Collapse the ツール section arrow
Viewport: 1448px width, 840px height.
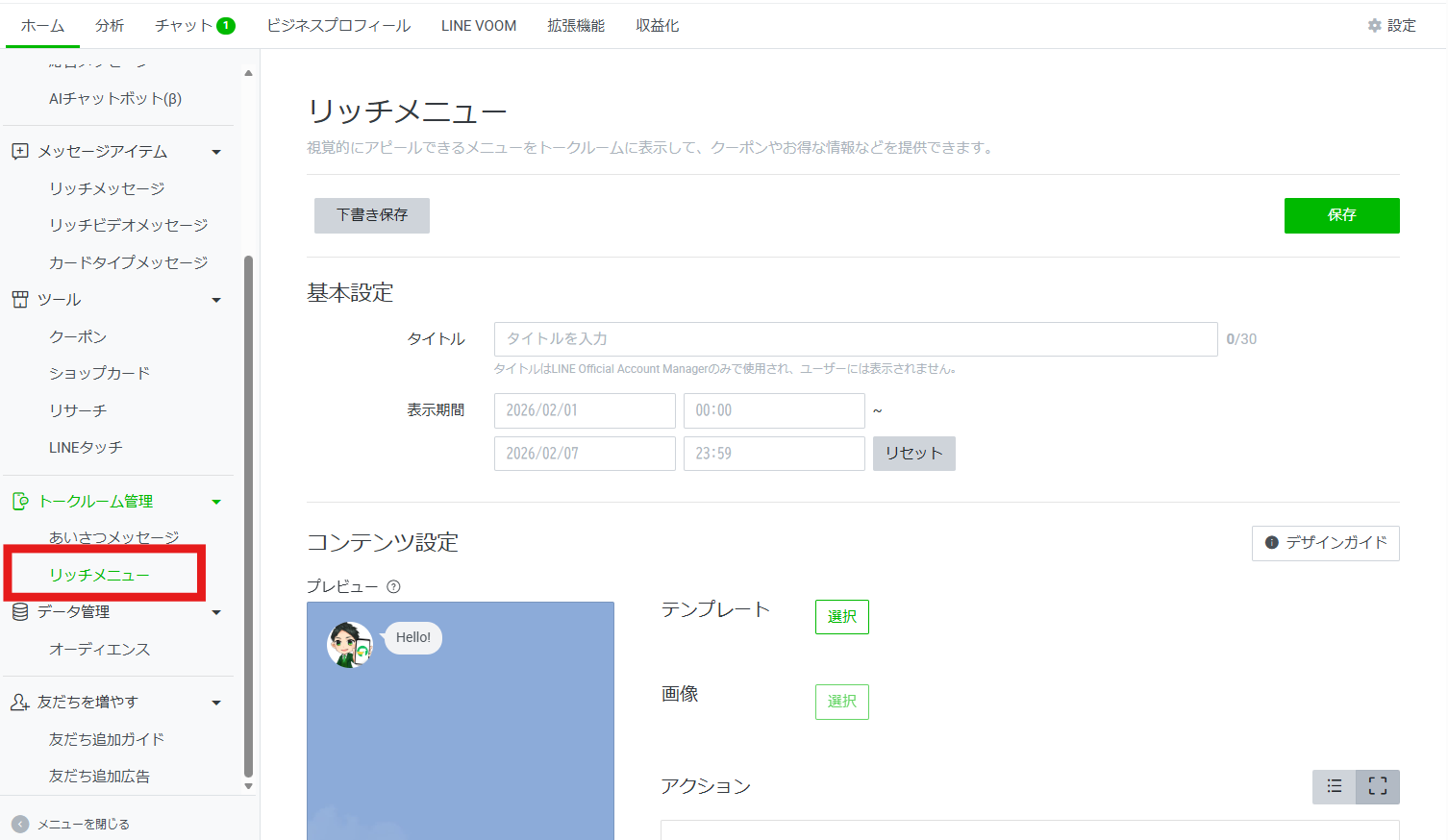(216, 300)
